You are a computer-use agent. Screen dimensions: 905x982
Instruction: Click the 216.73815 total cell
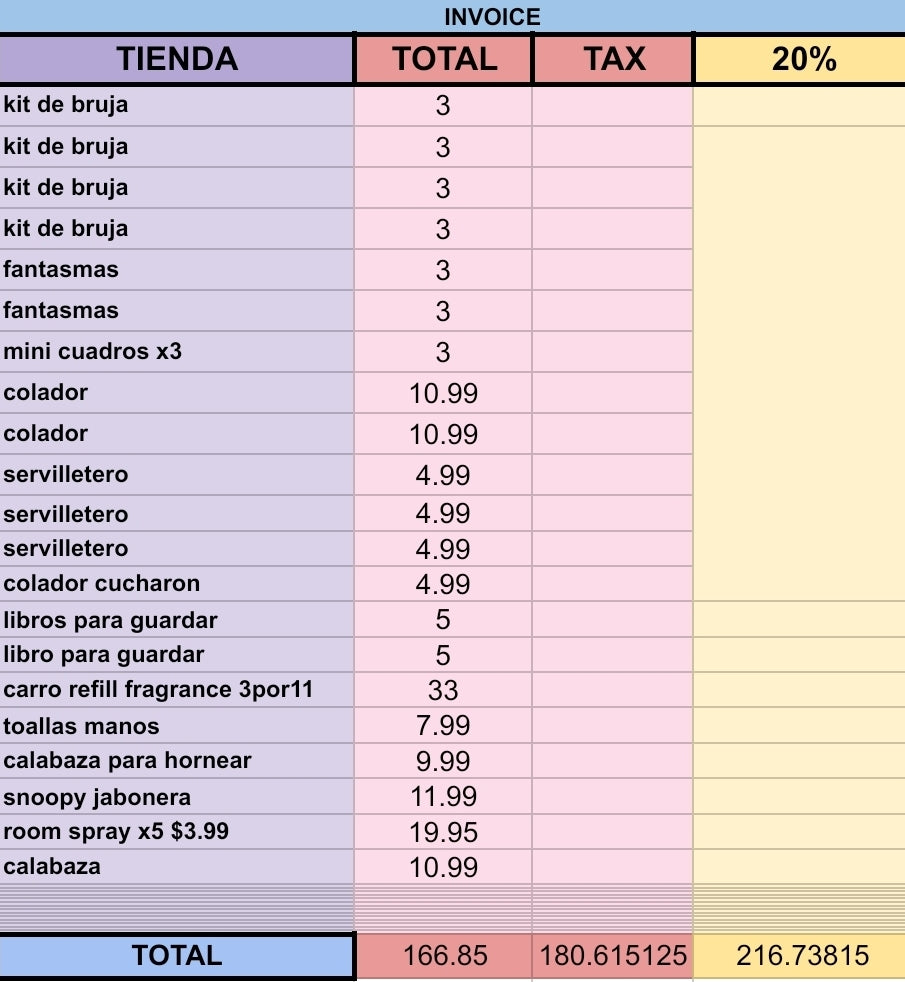[x=803, y=956]
